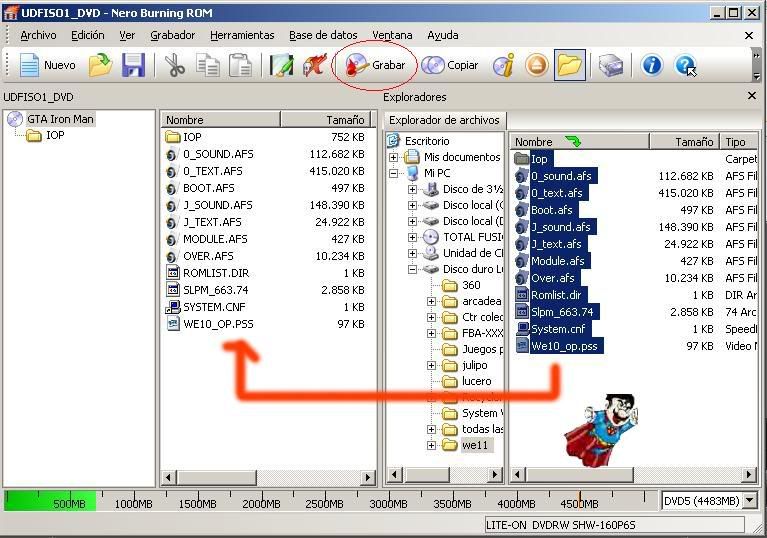
Task: Select 0_SOUND.AFS in compilation list
Action: tap(218, 154)
